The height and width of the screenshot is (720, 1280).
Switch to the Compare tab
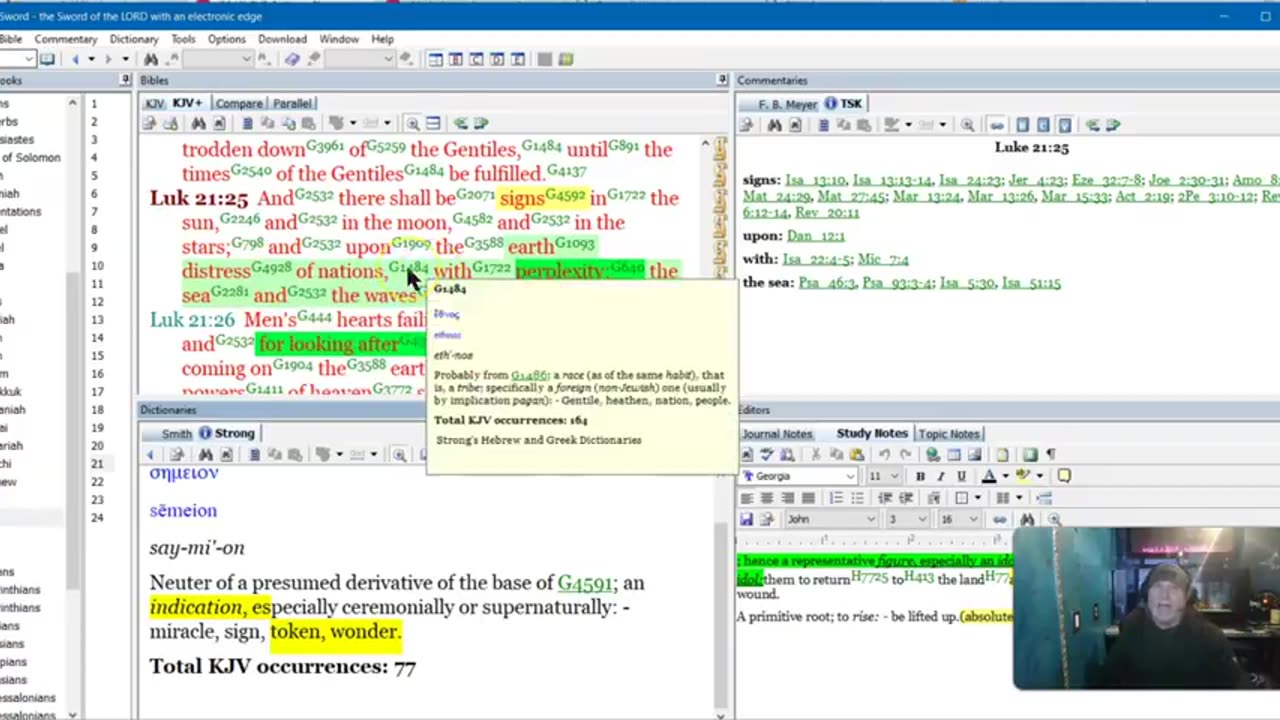point(239,103)
